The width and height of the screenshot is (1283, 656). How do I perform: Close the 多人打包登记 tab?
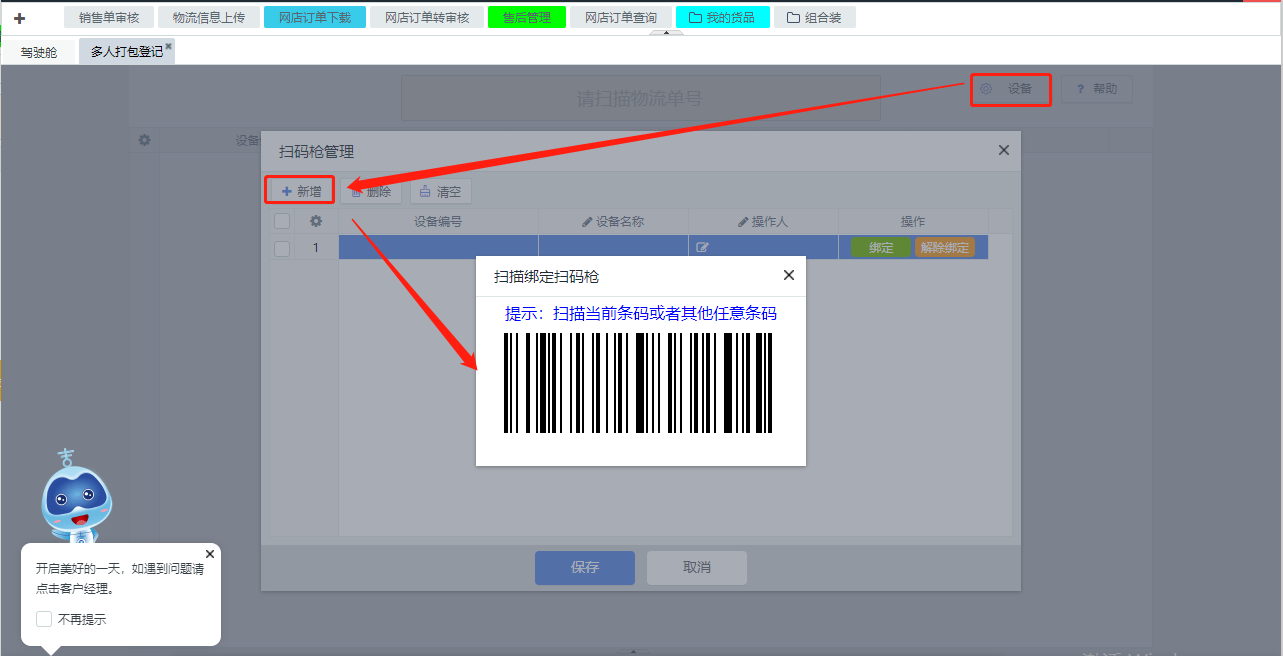point(169,46)
